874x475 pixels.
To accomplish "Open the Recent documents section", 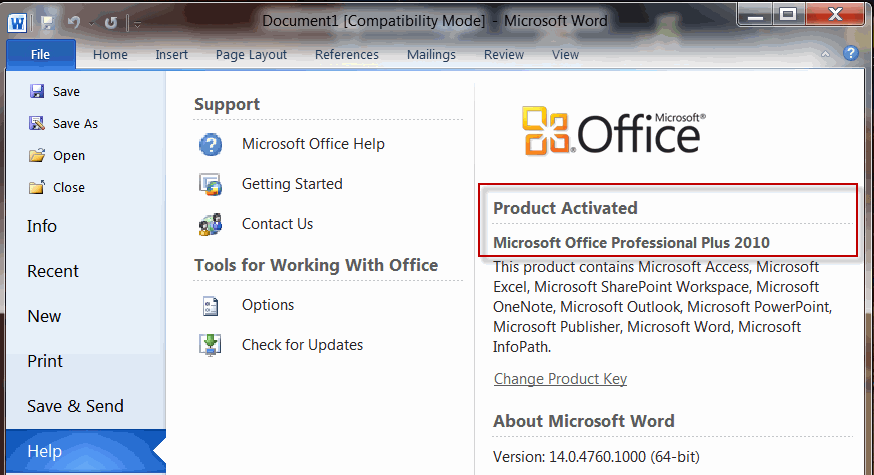I will (x=53, y=272).
